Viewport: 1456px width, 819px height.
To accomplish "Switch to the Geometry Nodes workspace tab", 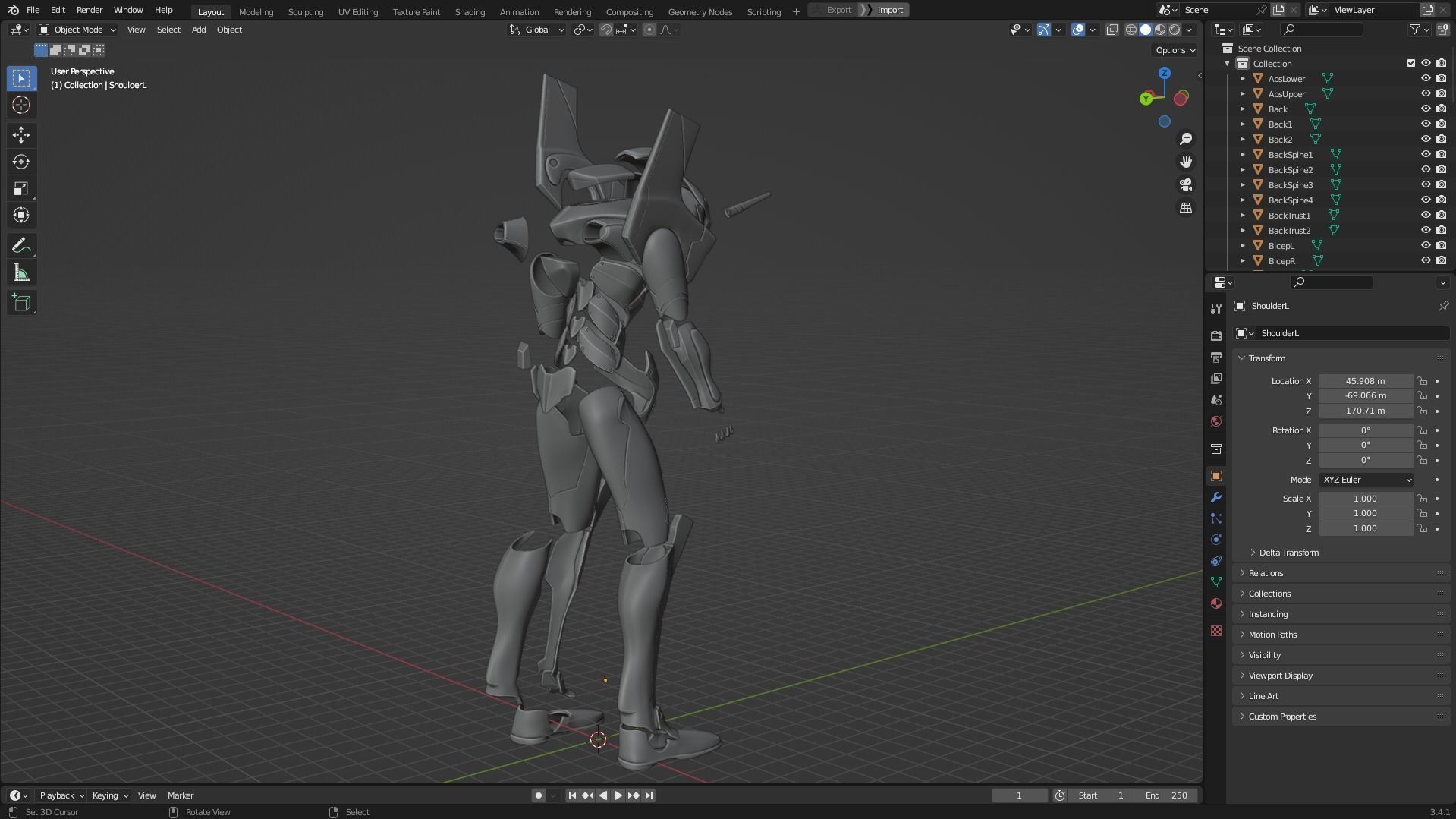I will click(x=700, y=11).
